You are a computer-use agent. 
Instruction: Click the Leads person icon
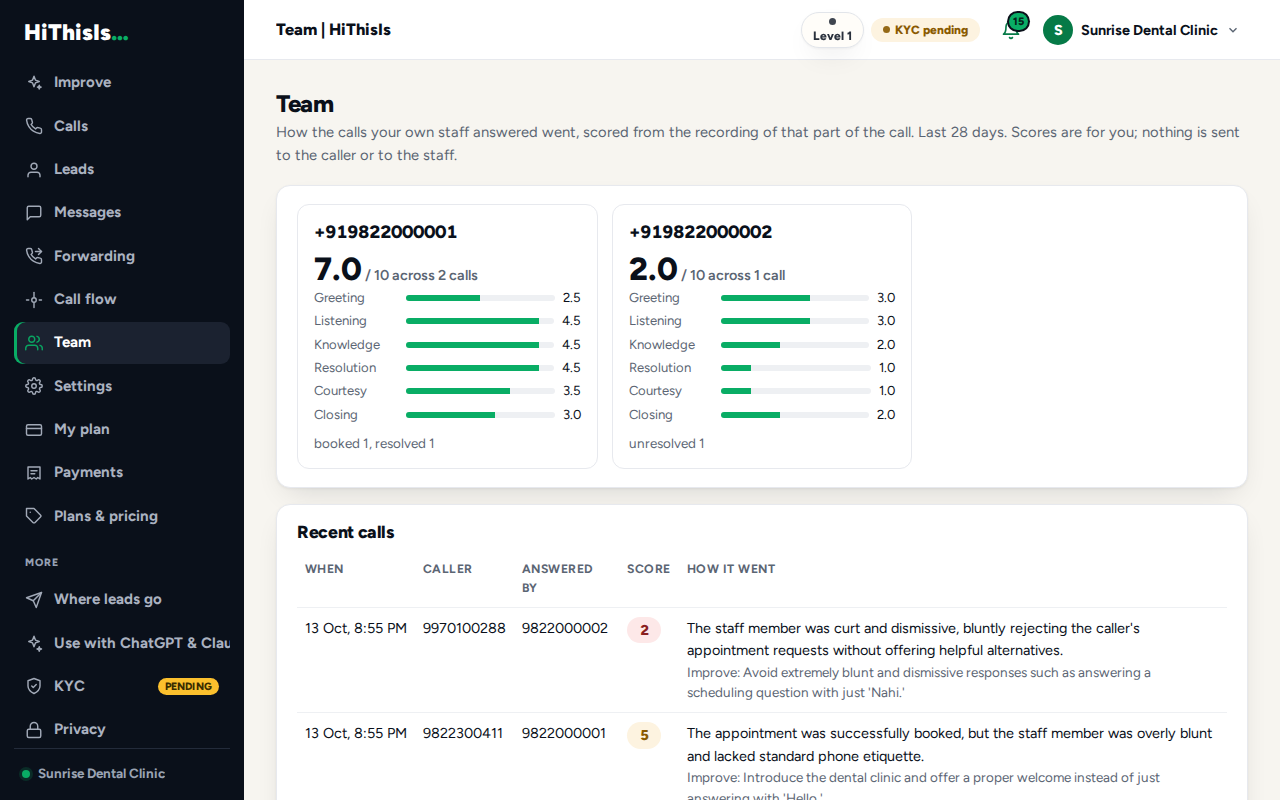click(34, 169)
